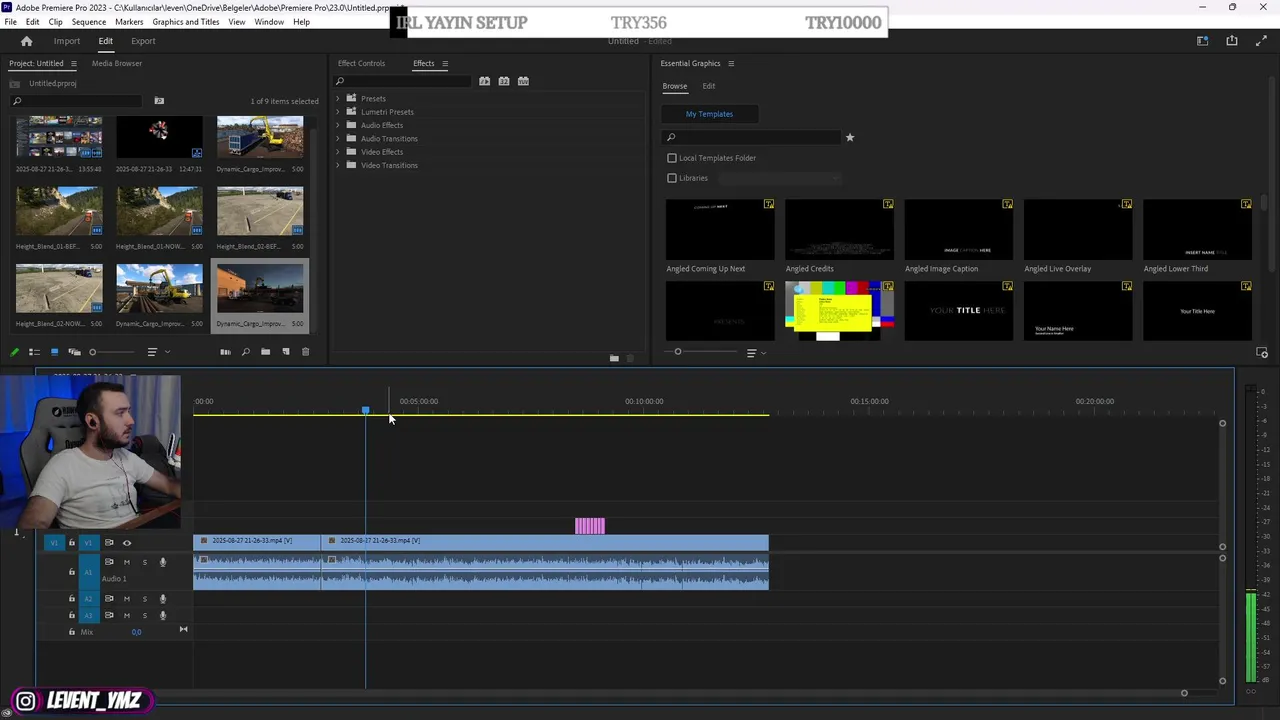Filter effects by YUV Effects icon
1280x720 pixels.
523,81
